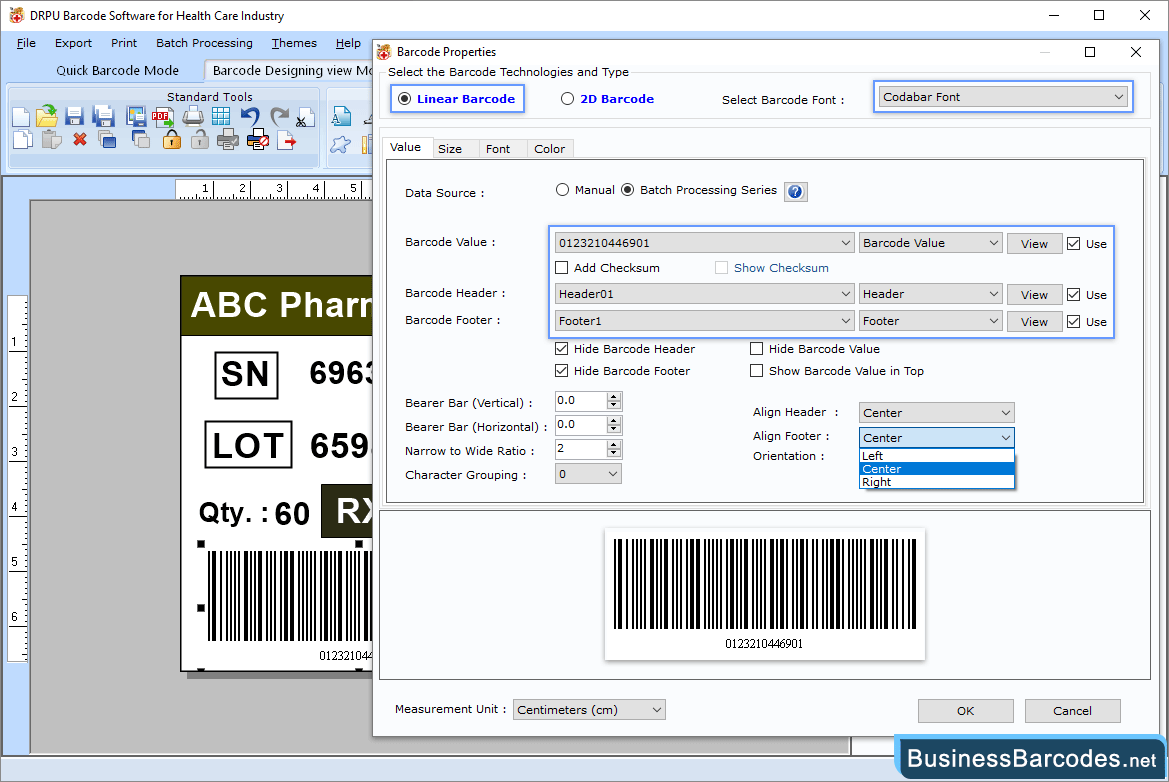Redo action with gray arrow icon

coord(279,116)
